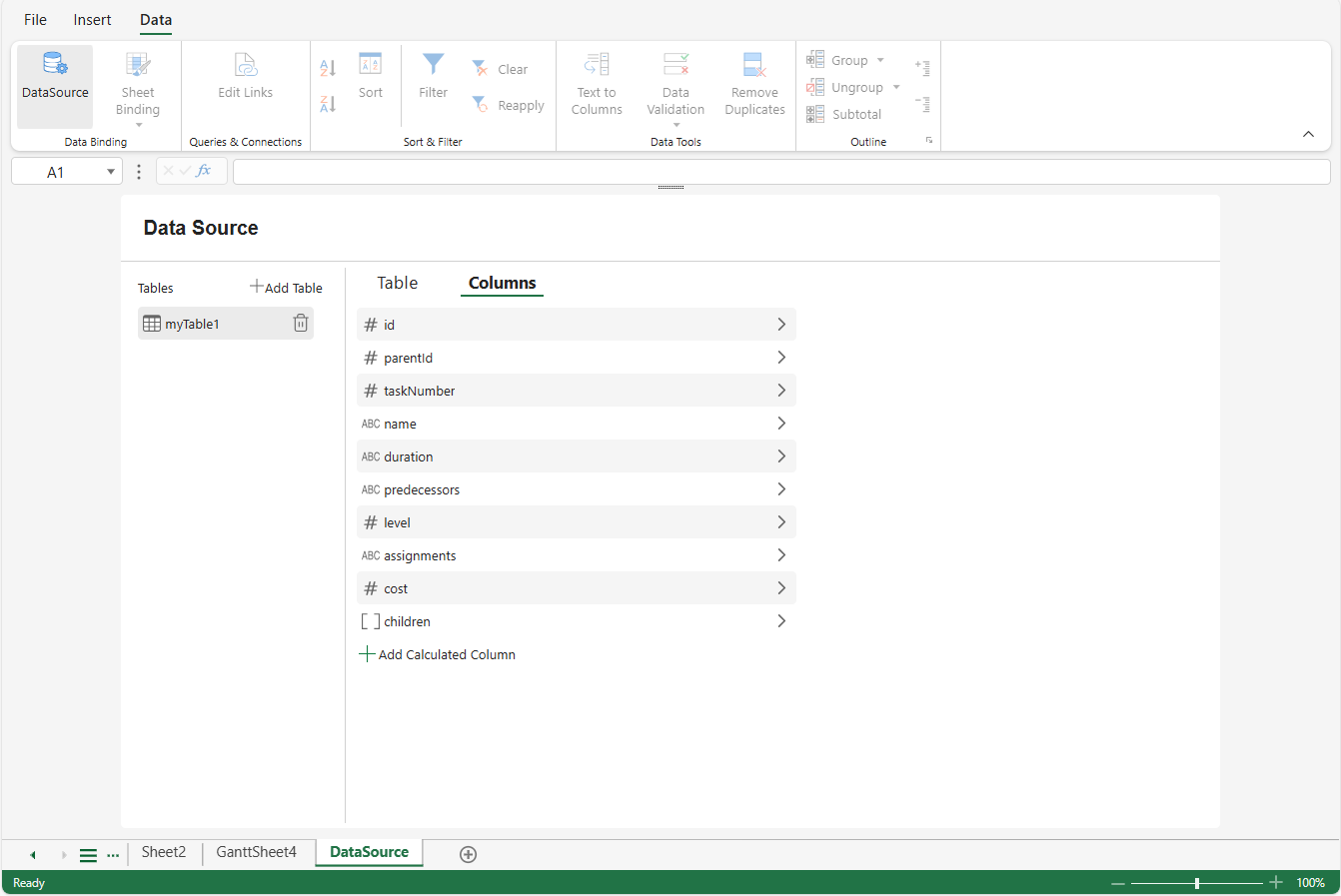The height and width of the screenshot is (896, 1341).
Task: Switch to the Table tab
Action: click(x=397, y=283)
